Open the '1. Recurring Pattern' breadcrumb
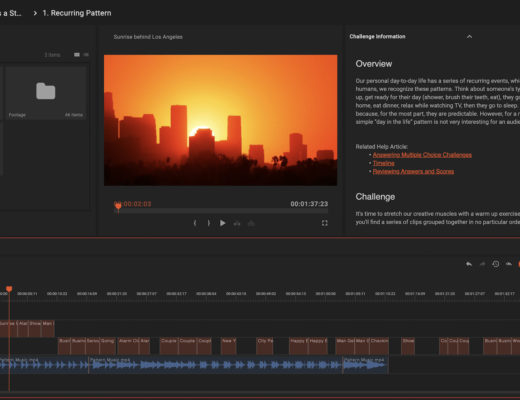520x400 pixels. 77,13
